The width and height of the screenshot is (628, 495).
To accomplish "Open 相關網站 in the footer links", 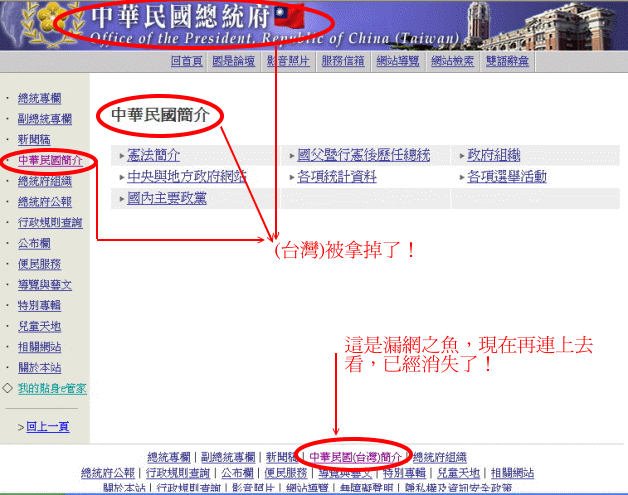I will point(513,473).
